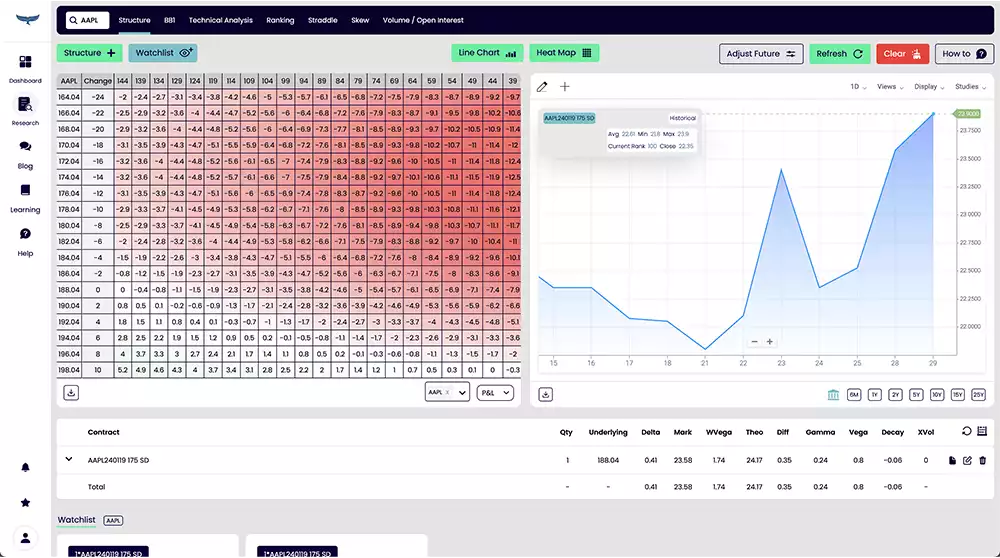Click the bank building icon below chart
Screen dimensions: 1000x558
(833, 395)
